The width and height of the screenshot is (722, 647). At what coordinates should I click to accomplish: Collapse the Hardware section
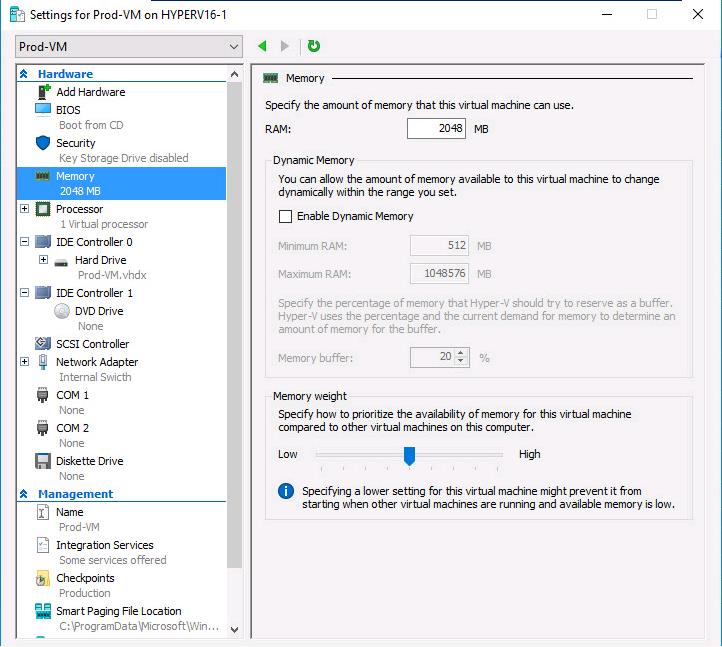tap(24, 74)
